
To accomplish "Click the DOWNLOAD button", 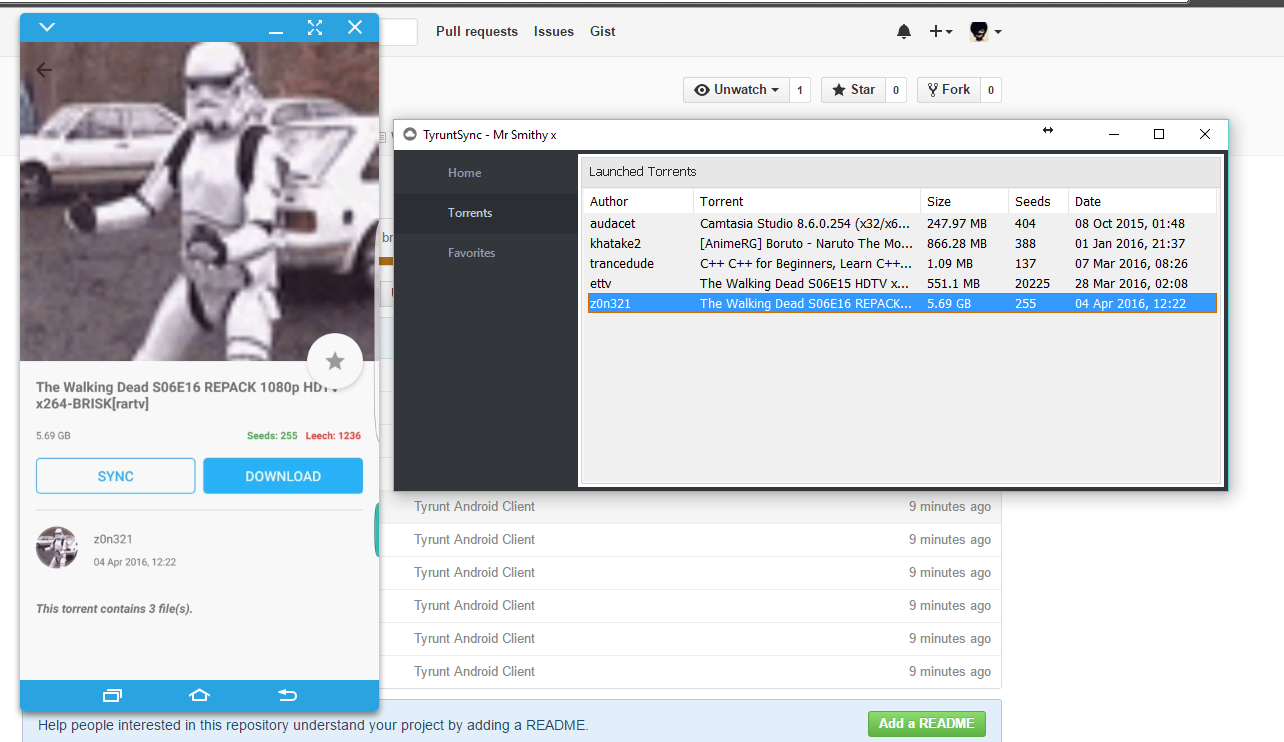I will [x=283, y=476].
